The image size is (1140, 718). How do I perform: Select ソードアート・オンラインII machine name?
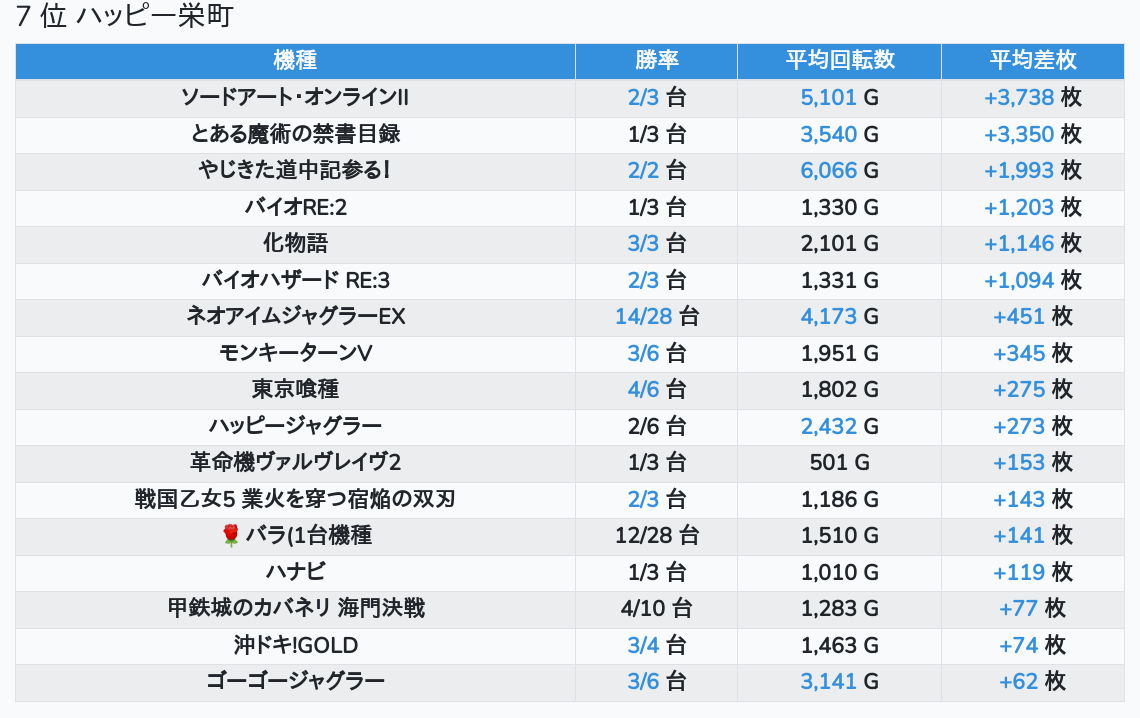click(295, 97)
